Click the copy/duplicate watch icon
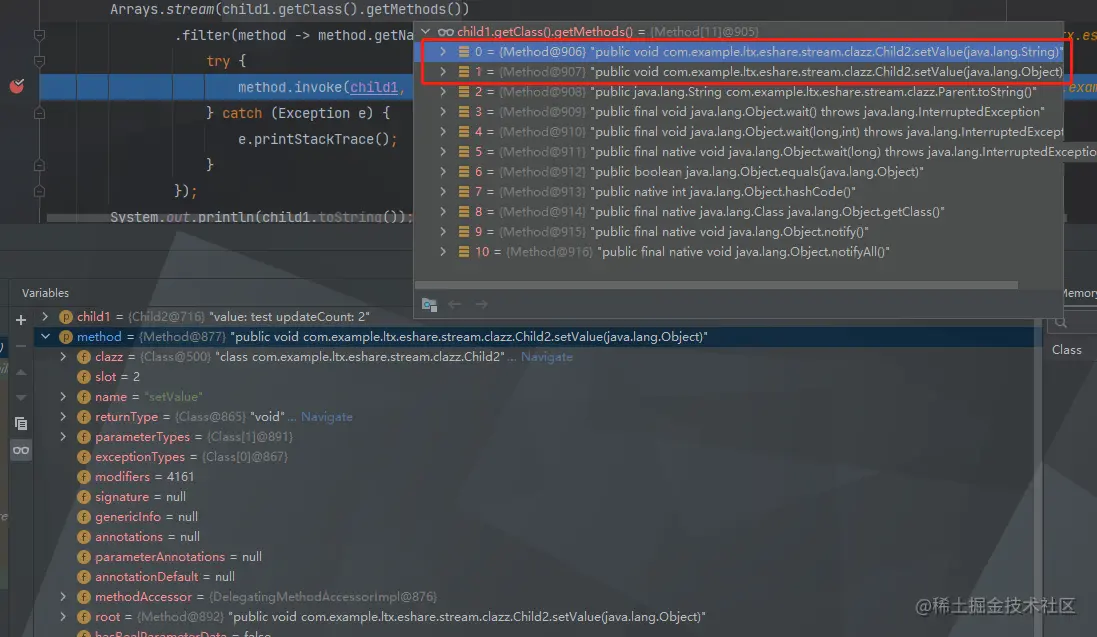 [21, 424]
